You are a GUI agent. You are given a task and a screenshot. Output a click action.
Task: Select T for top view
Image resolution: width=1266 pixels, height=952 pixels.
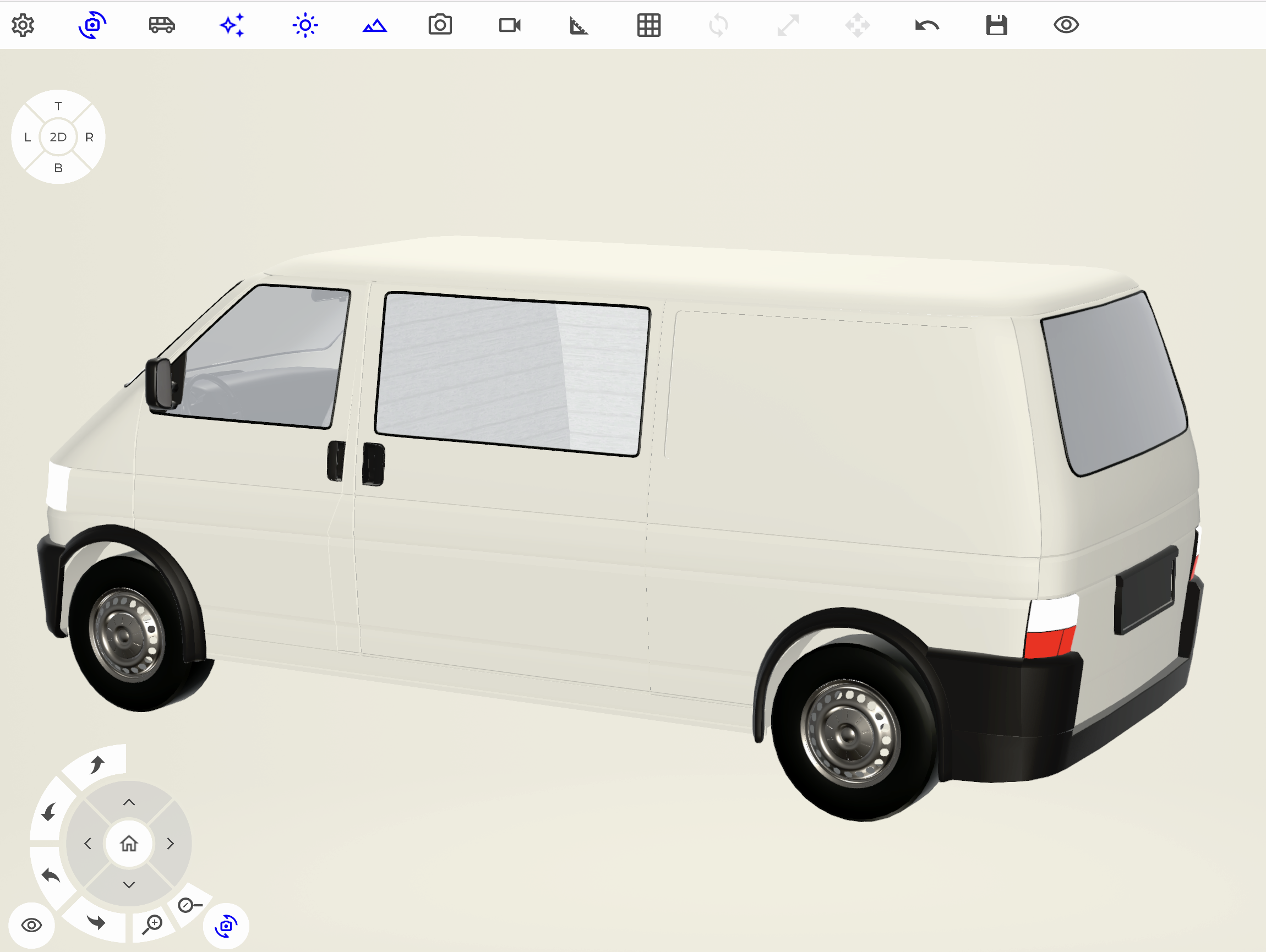click(x=58, y=106)
